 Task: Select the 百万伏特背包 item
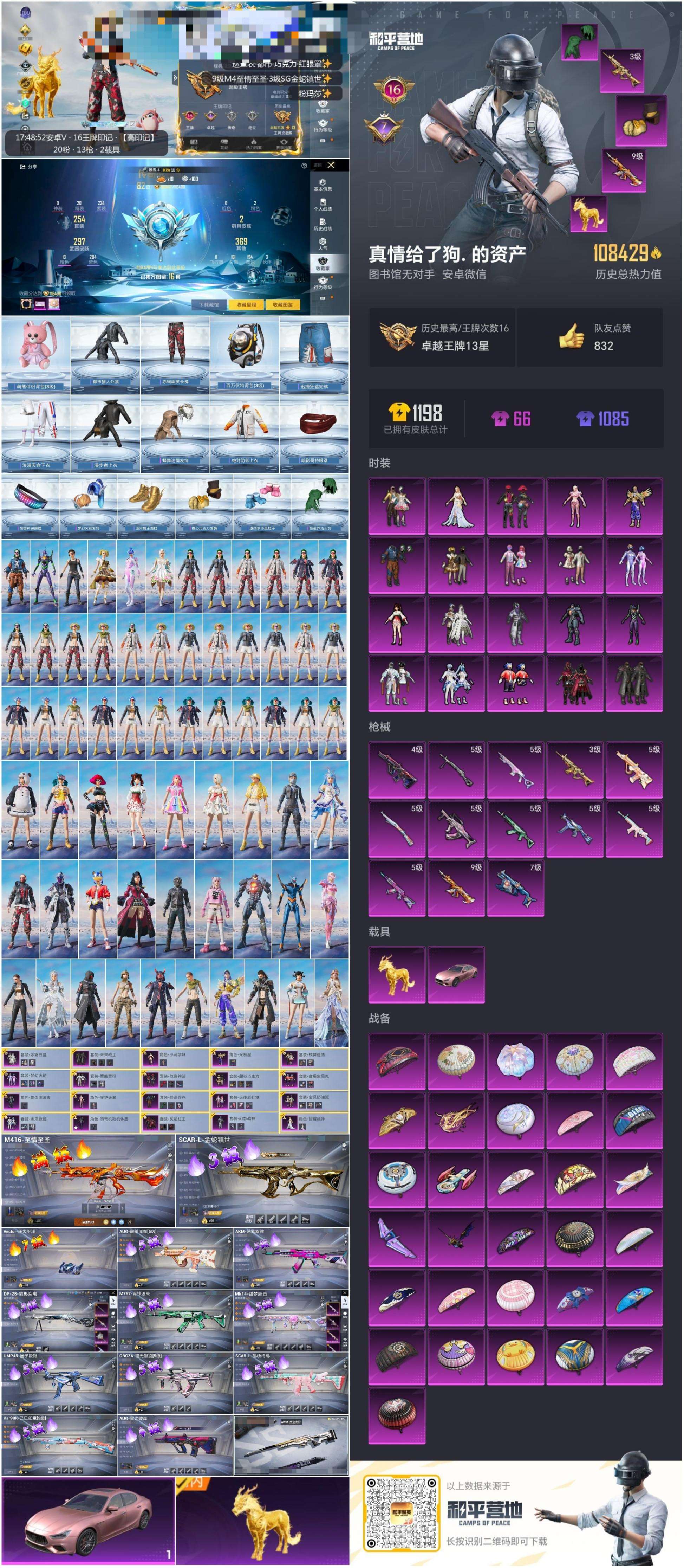[245, 355]
